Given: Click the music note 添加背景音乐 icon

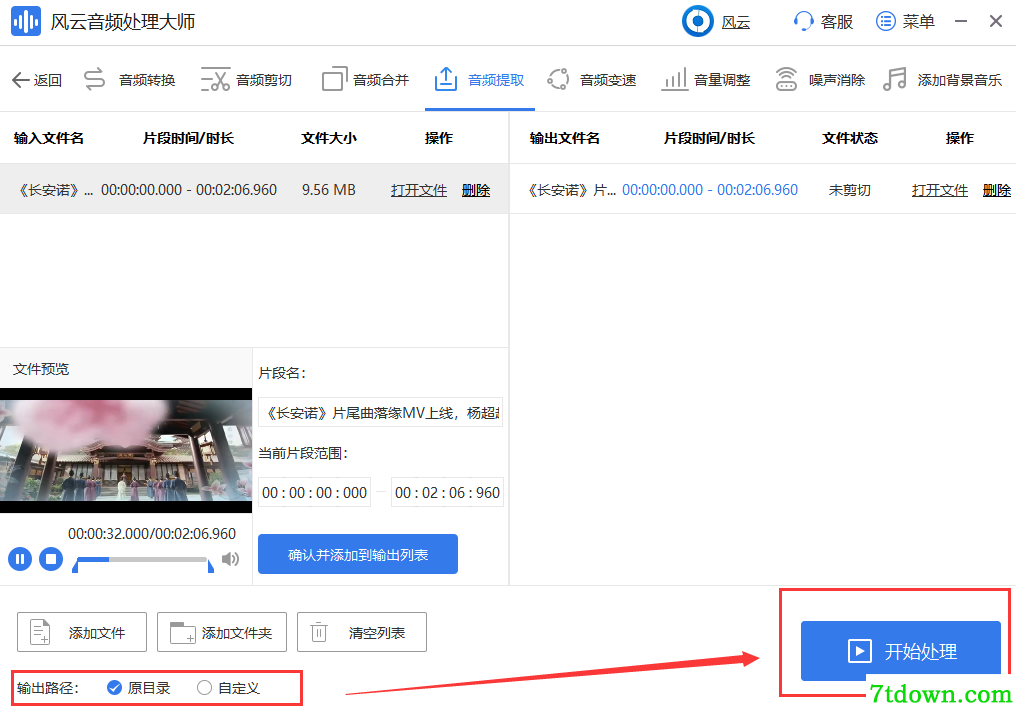Looking at the screenshot, I should pos(895,79).
